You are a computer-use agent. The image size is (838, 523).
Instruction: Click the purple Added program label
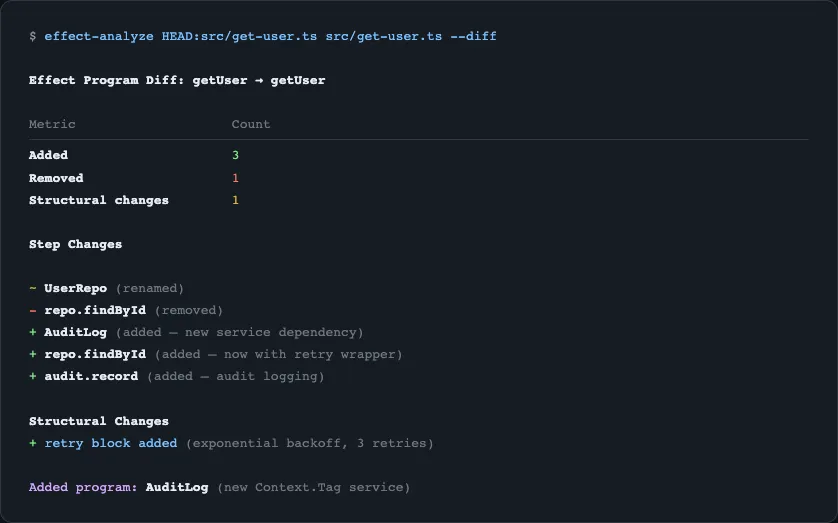coord(83,487)
